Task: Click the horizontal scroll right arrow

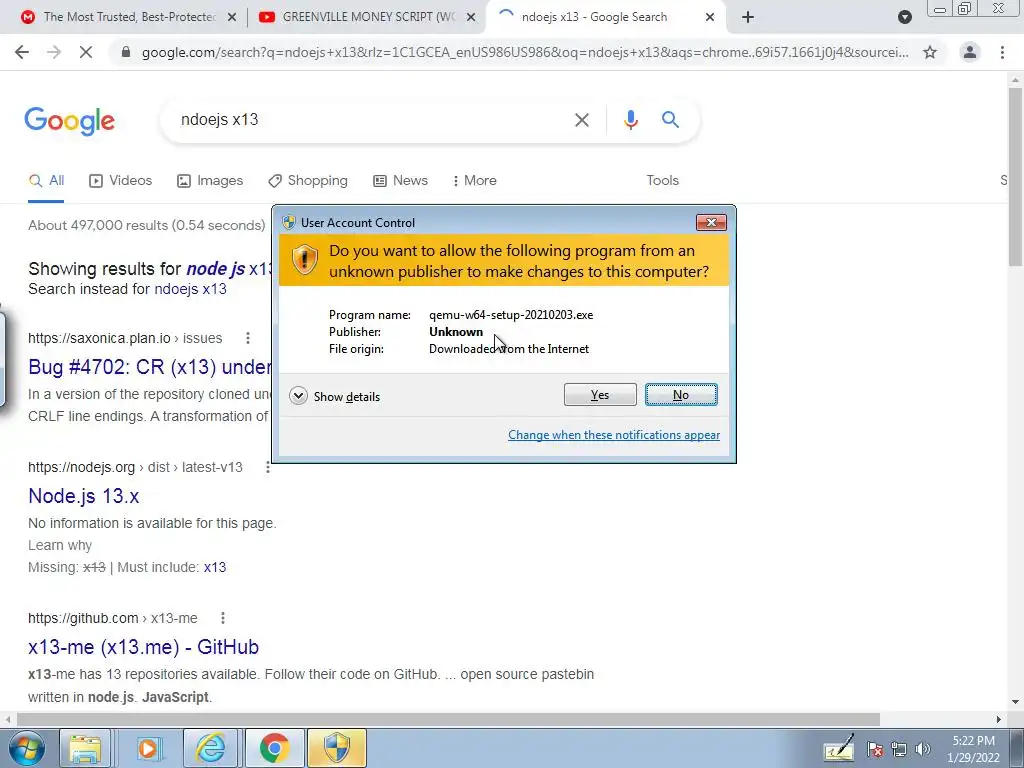Action: (999, 719)
